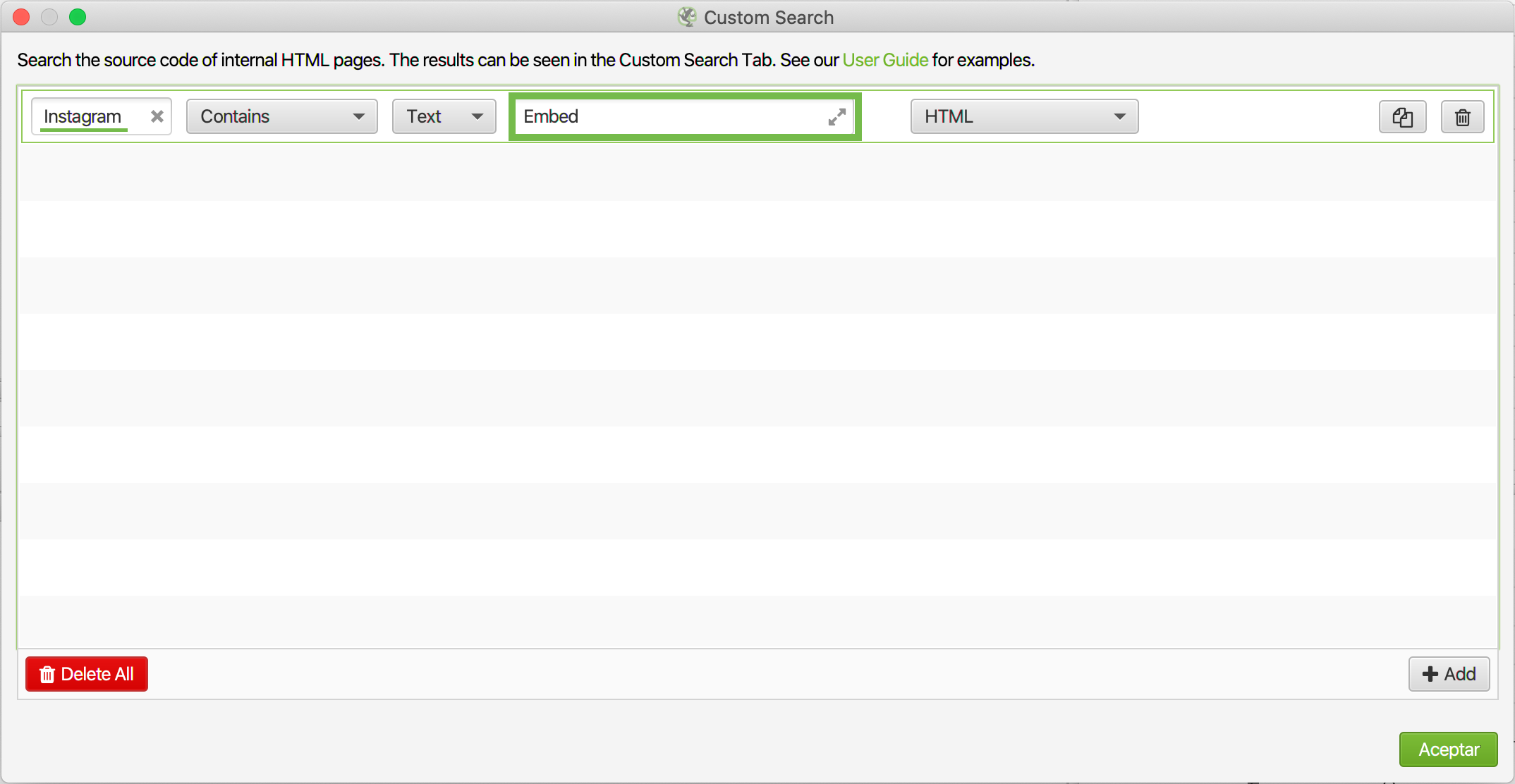1515x784 pixels.
Task: Open the User Guide link
Action: pos(885,60)
